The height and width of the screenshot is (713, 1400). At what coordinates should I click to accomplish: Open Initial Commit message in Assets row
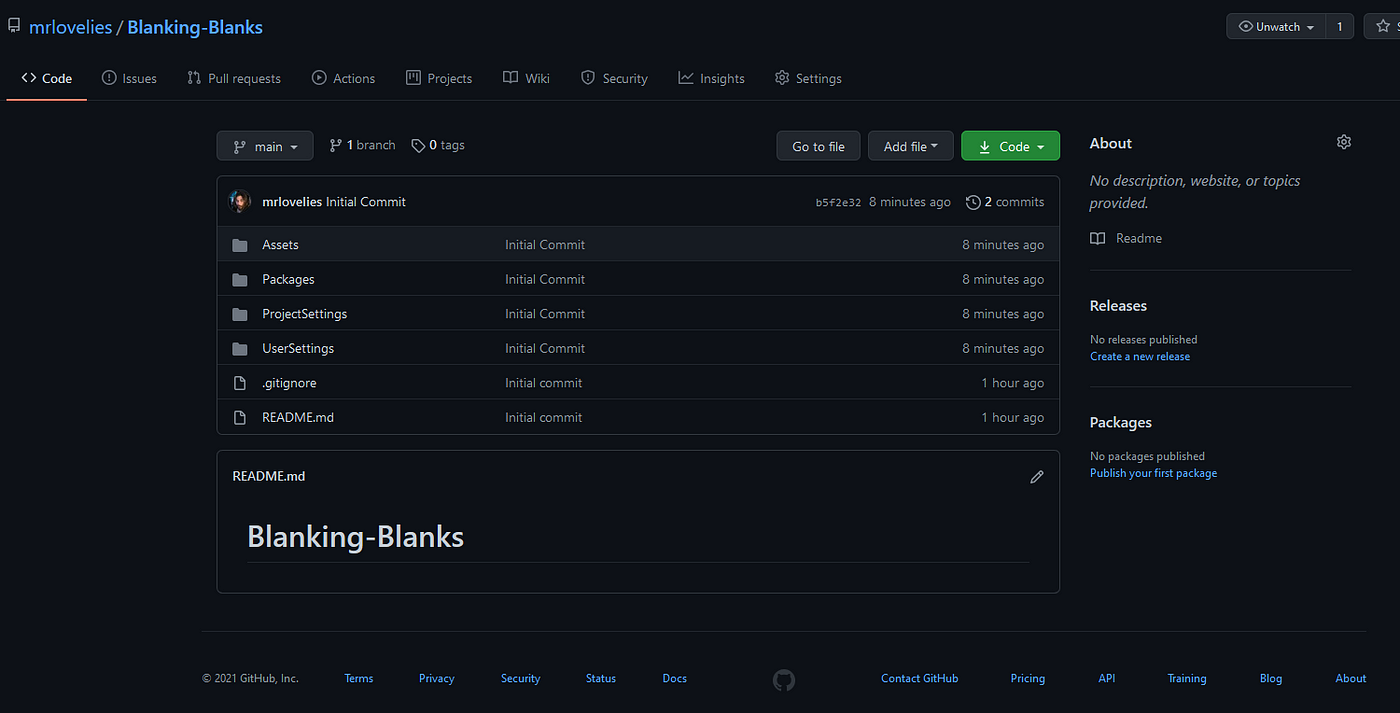pos(545,245)
